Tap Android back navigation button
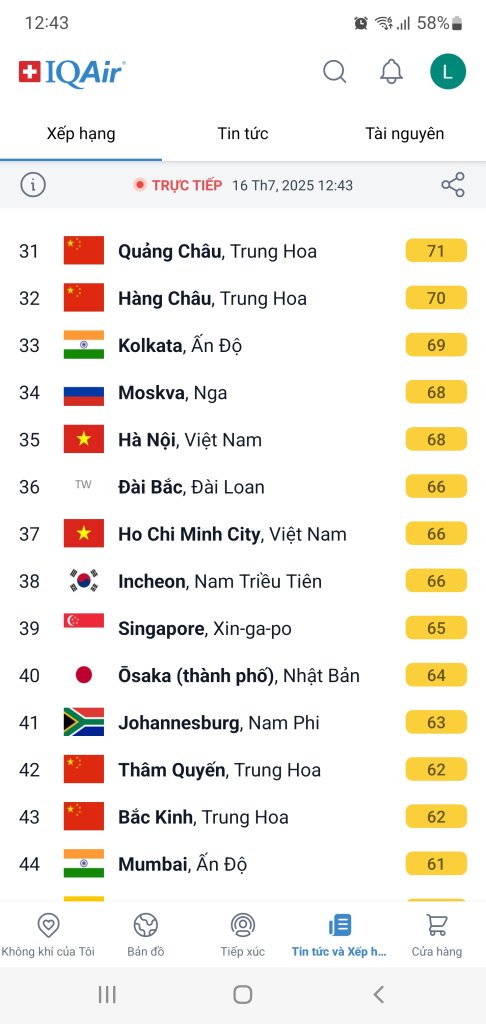 (x=378, y=995)
